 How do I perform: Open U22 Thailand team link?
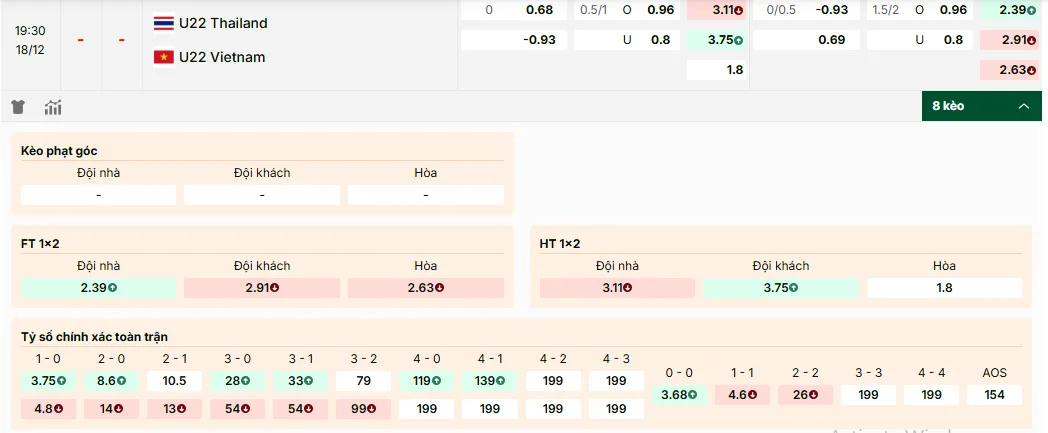click(x=223, y=23)
